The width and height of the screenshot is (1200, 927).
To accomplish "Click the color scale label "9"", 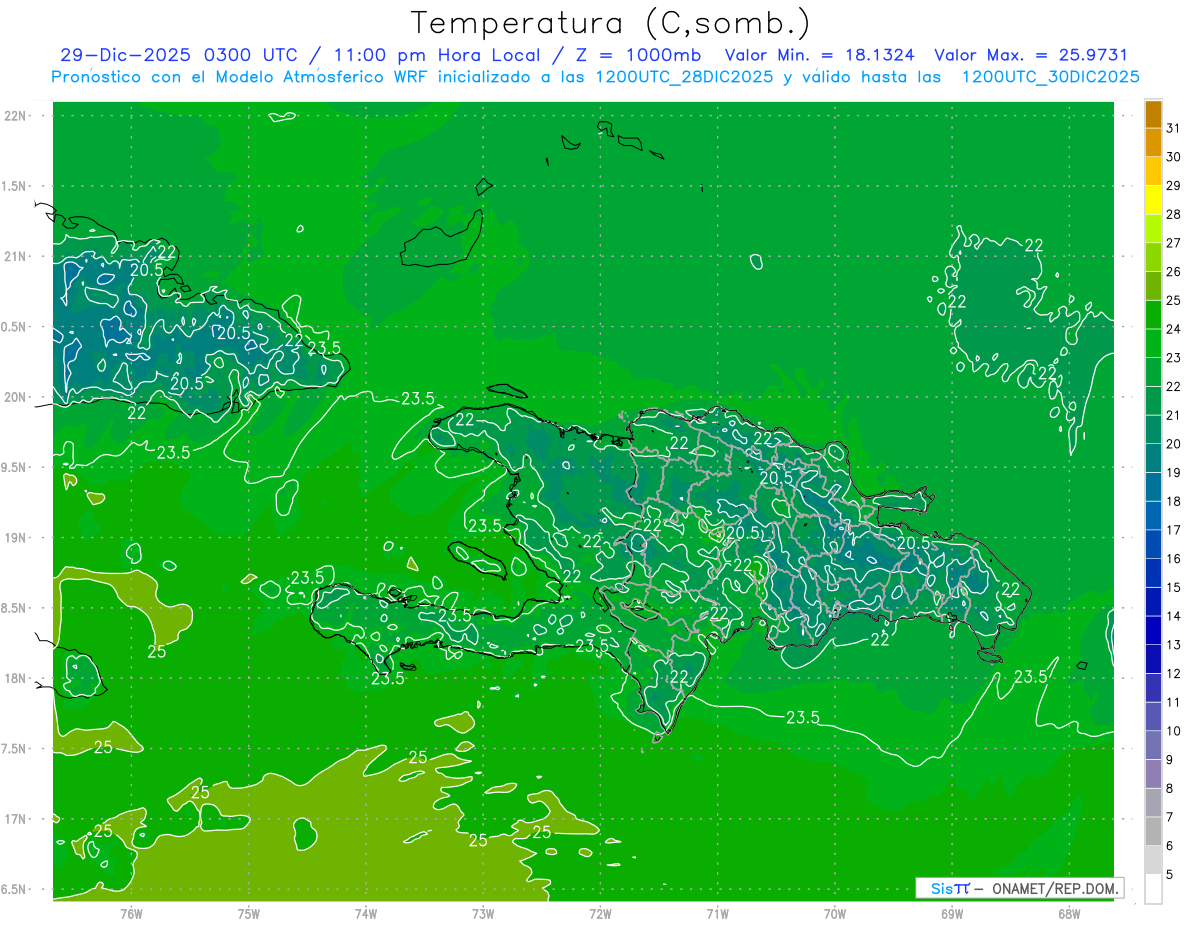I will (x=1170, y=760).
